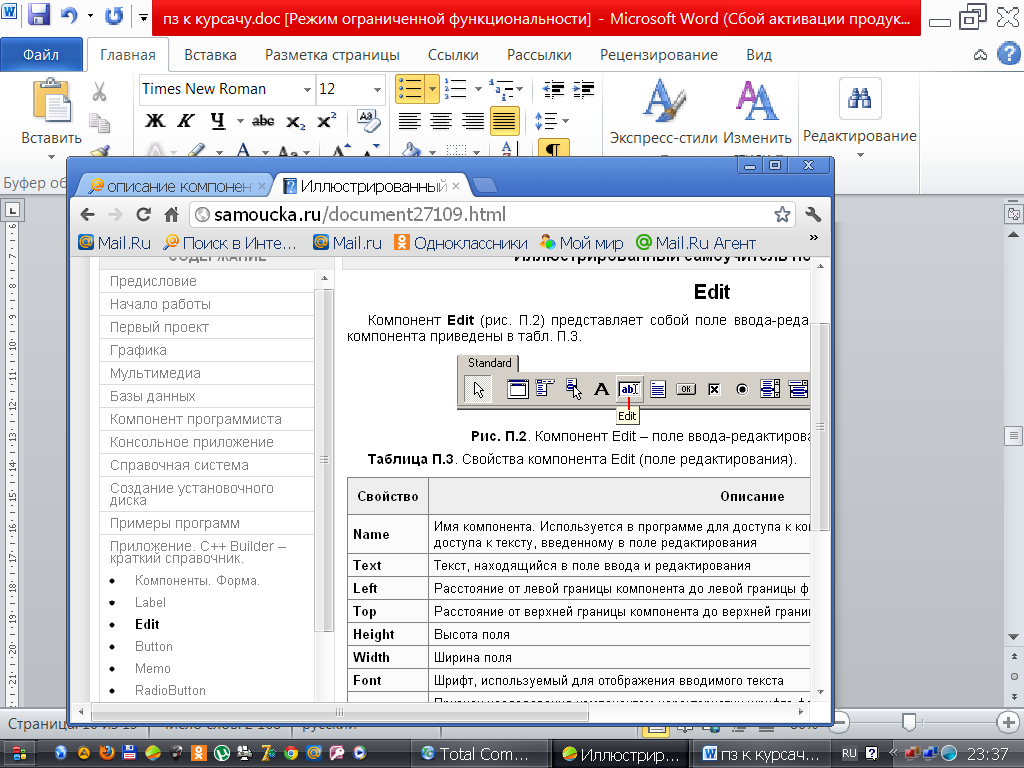The image size is (1024, 768).
Task: Open Справочная система contents link
Action: (x=179, y=465)
